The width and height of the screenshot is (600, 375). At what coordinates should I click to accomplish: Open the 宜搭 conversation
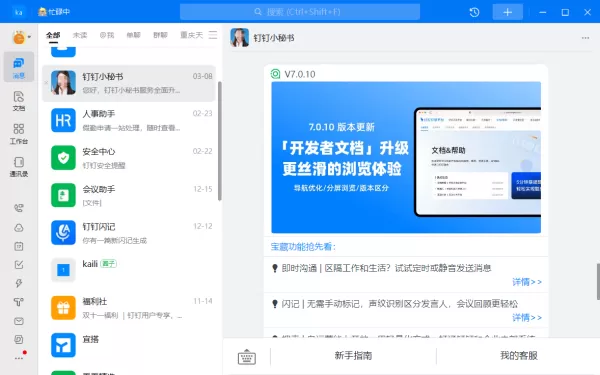pos(129,346)
